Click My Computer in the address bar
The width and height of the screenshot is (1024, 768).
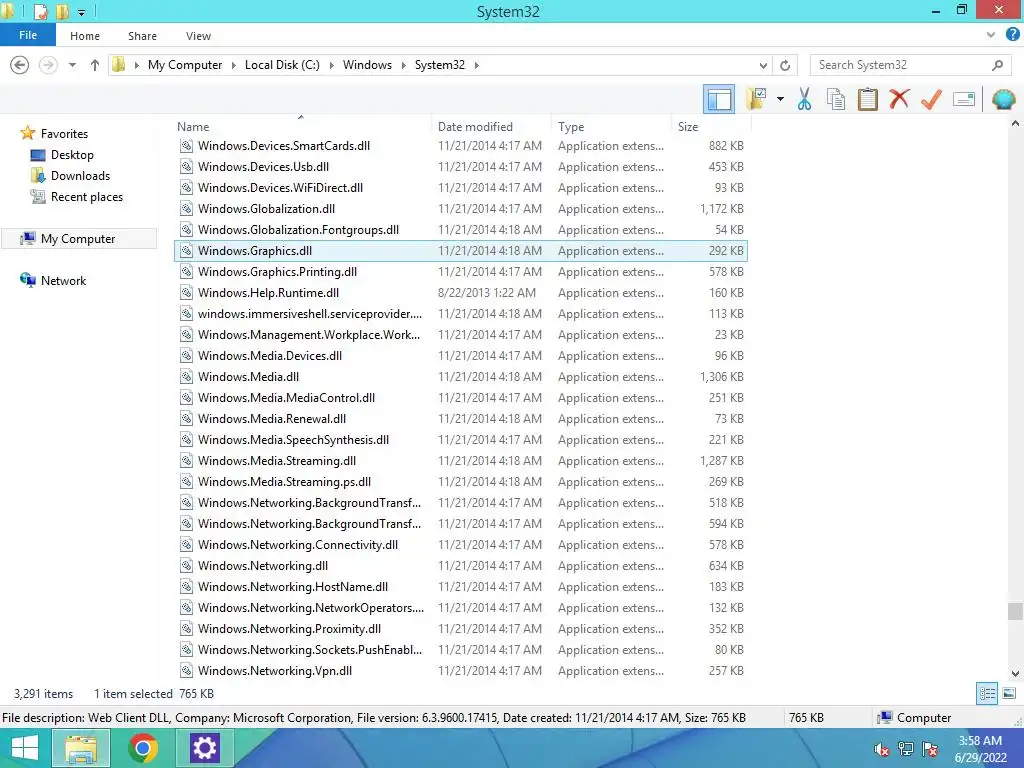click(185, 65)
